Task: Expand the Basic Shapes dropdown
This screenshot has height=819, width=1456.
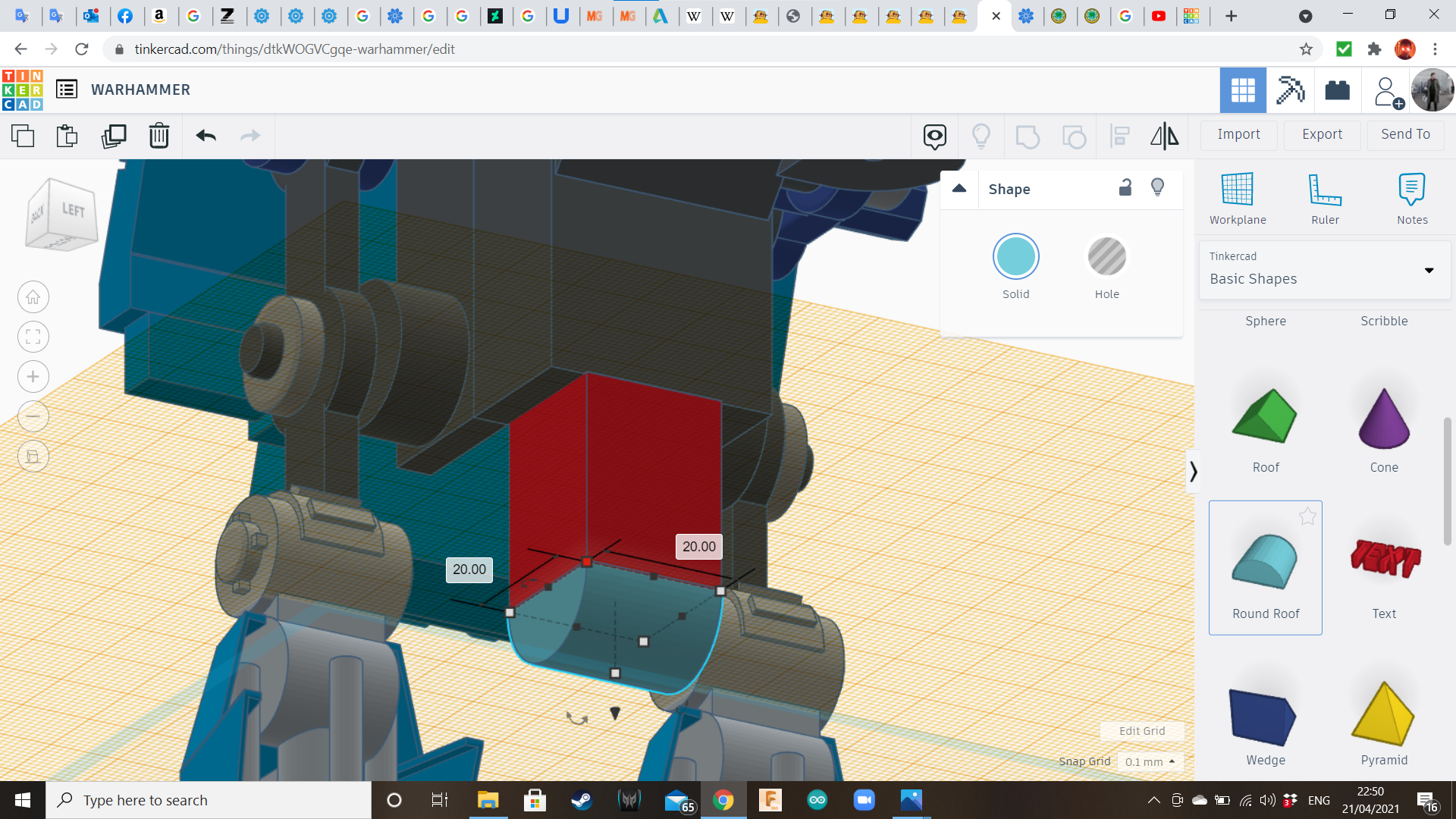Action: coord(1429,271)
